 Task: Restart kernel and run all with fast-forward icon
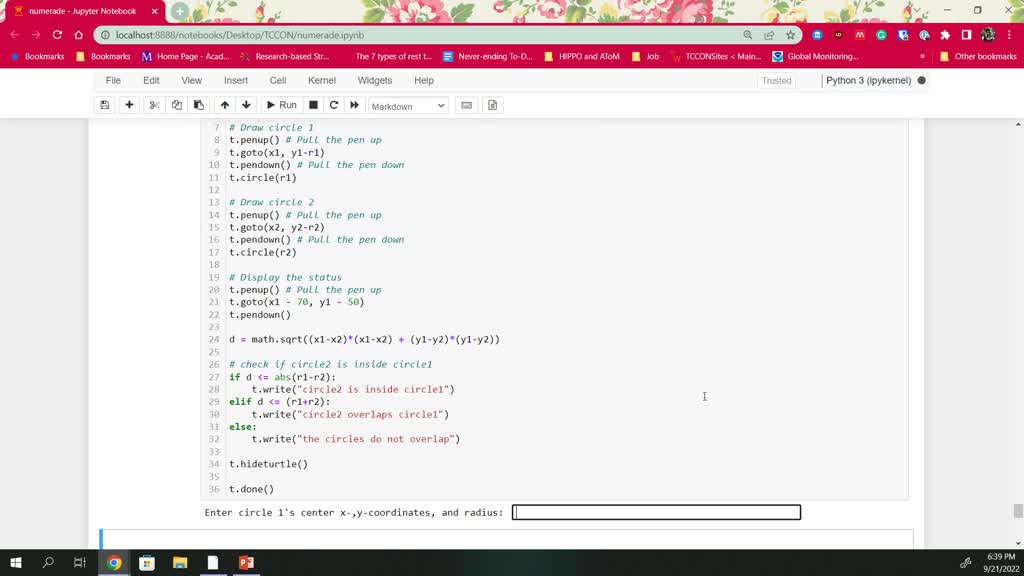pyautogui.click(x=355, y=105)
